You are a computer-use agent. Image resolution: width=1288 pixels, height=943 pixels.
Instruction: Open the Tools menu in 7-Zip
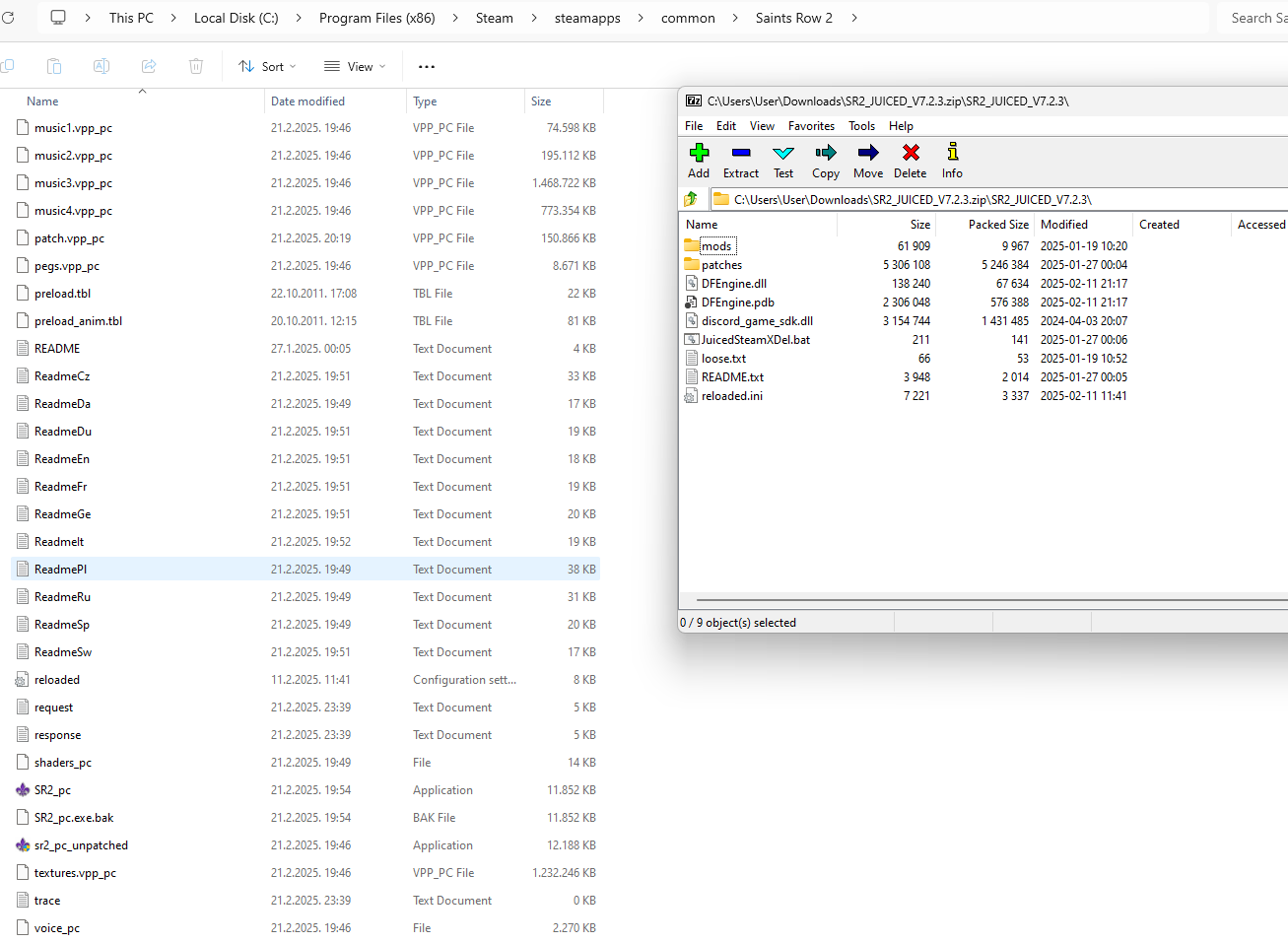coord(861,126)
